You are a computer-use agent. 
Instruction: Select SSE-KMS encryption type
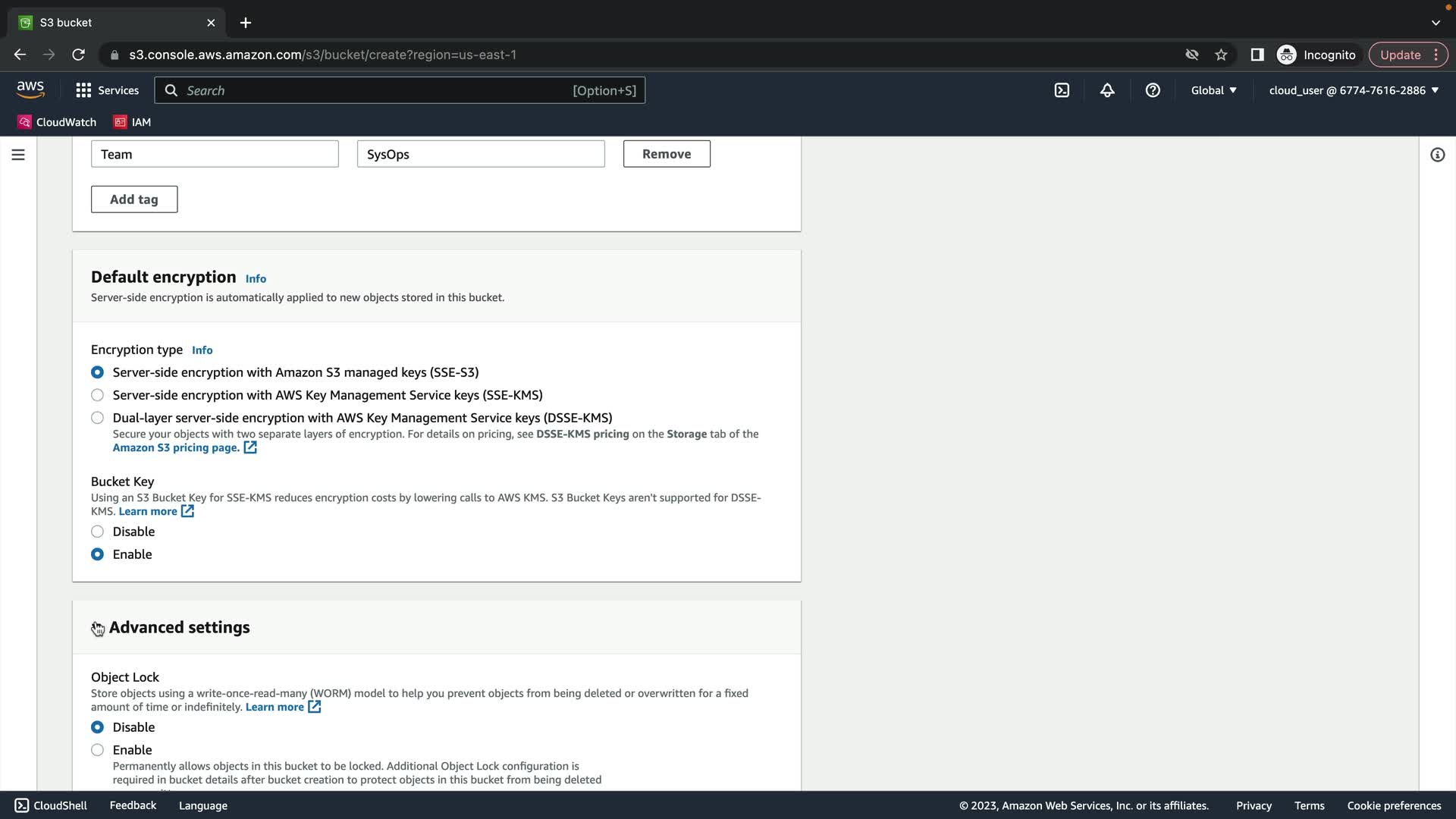point(97,395)
